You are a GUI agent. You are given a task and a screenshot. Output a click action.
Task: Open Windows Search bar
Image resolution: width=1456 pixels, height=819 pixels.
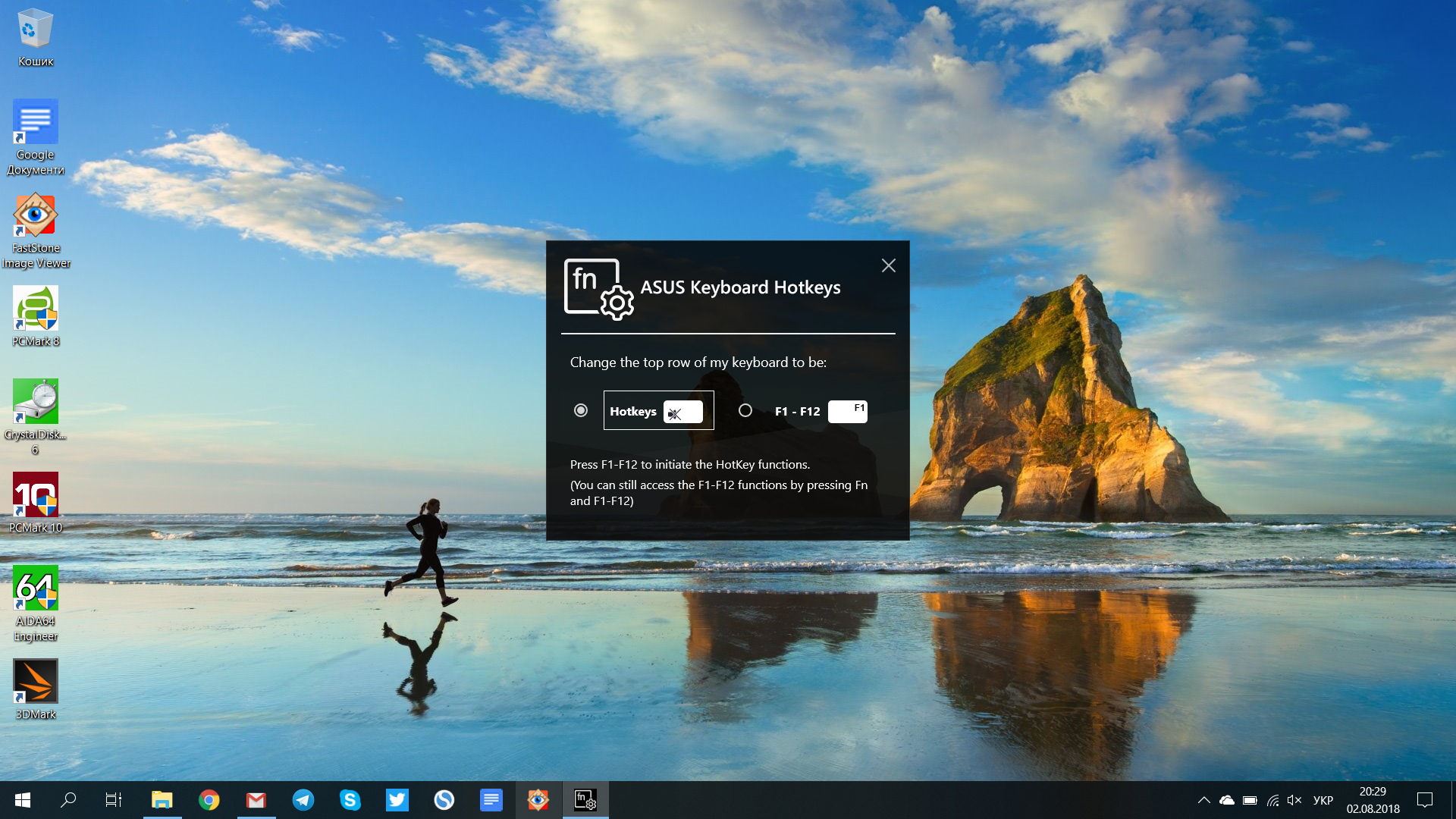(68, 799)
